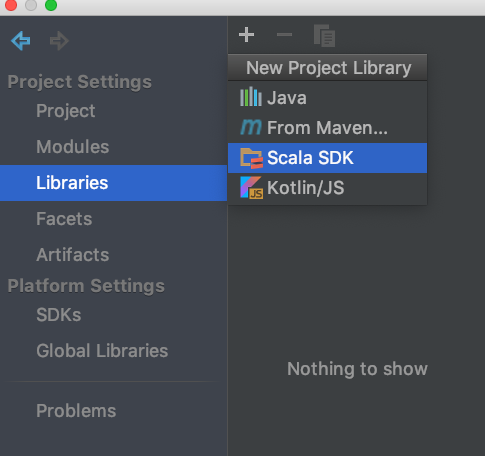
Task: Choose From Maven... menu entry
Action: [x=327, y=128]
